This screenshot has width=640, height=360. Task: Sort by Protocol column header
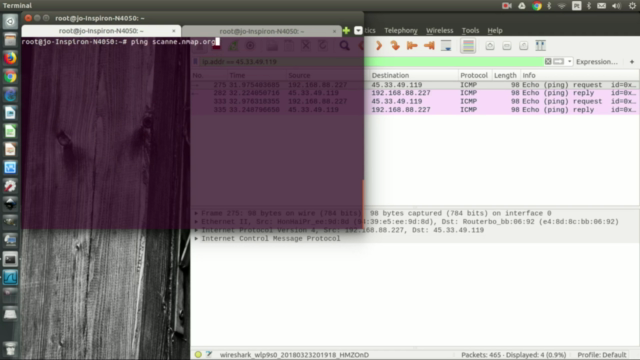click(x=474, y=75)
